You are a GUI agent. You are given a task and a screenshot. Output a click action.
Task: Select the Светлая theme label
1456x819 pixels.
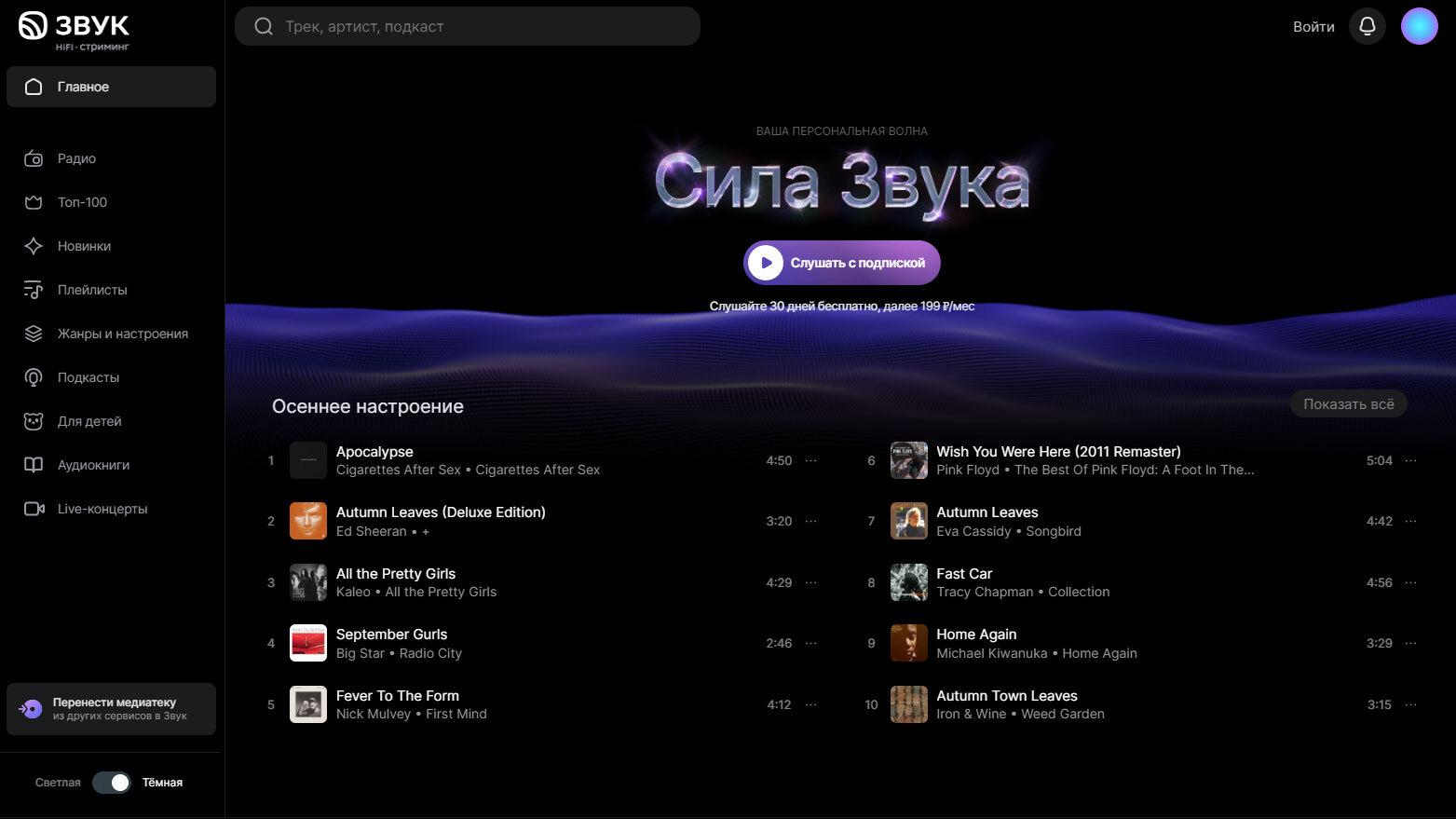(x=58, y=783)
